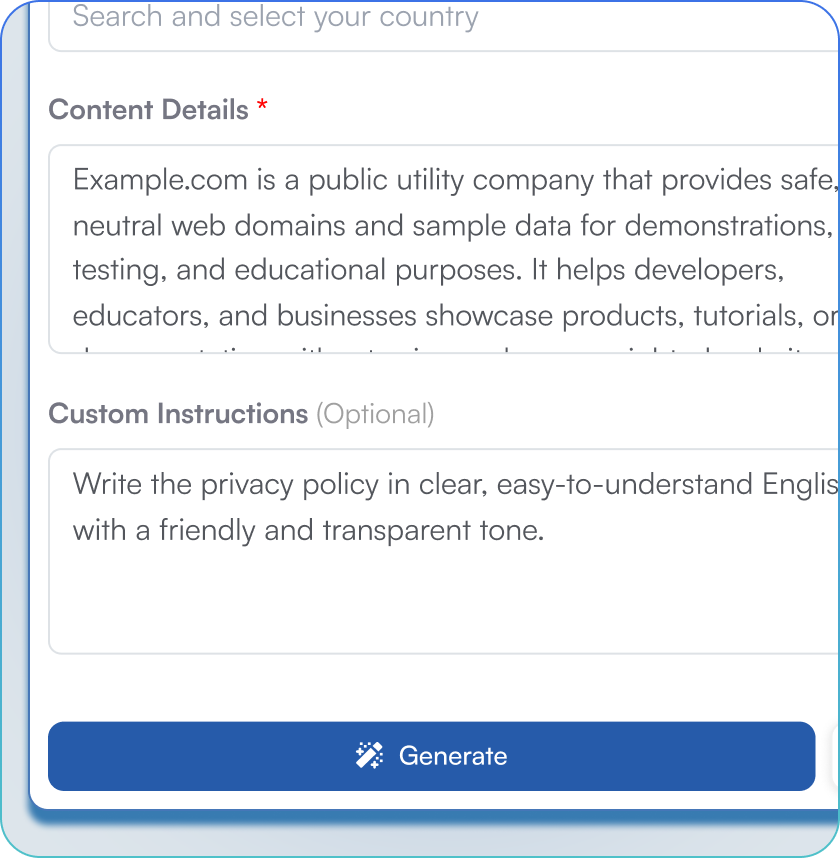Viewport: 840px width, 858px height.
Task: Click the Generate label text
Action: 453,756
